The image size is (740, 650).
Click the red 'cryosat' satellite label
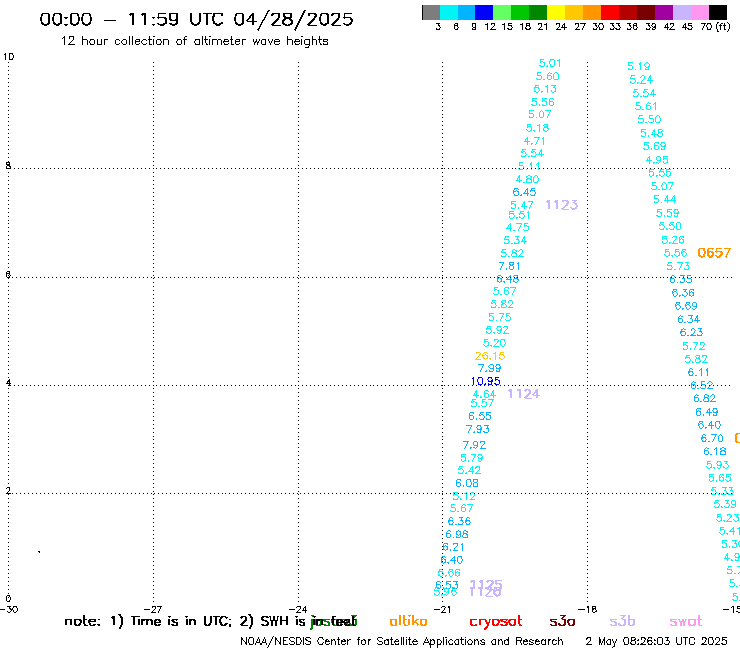(496, 622)
